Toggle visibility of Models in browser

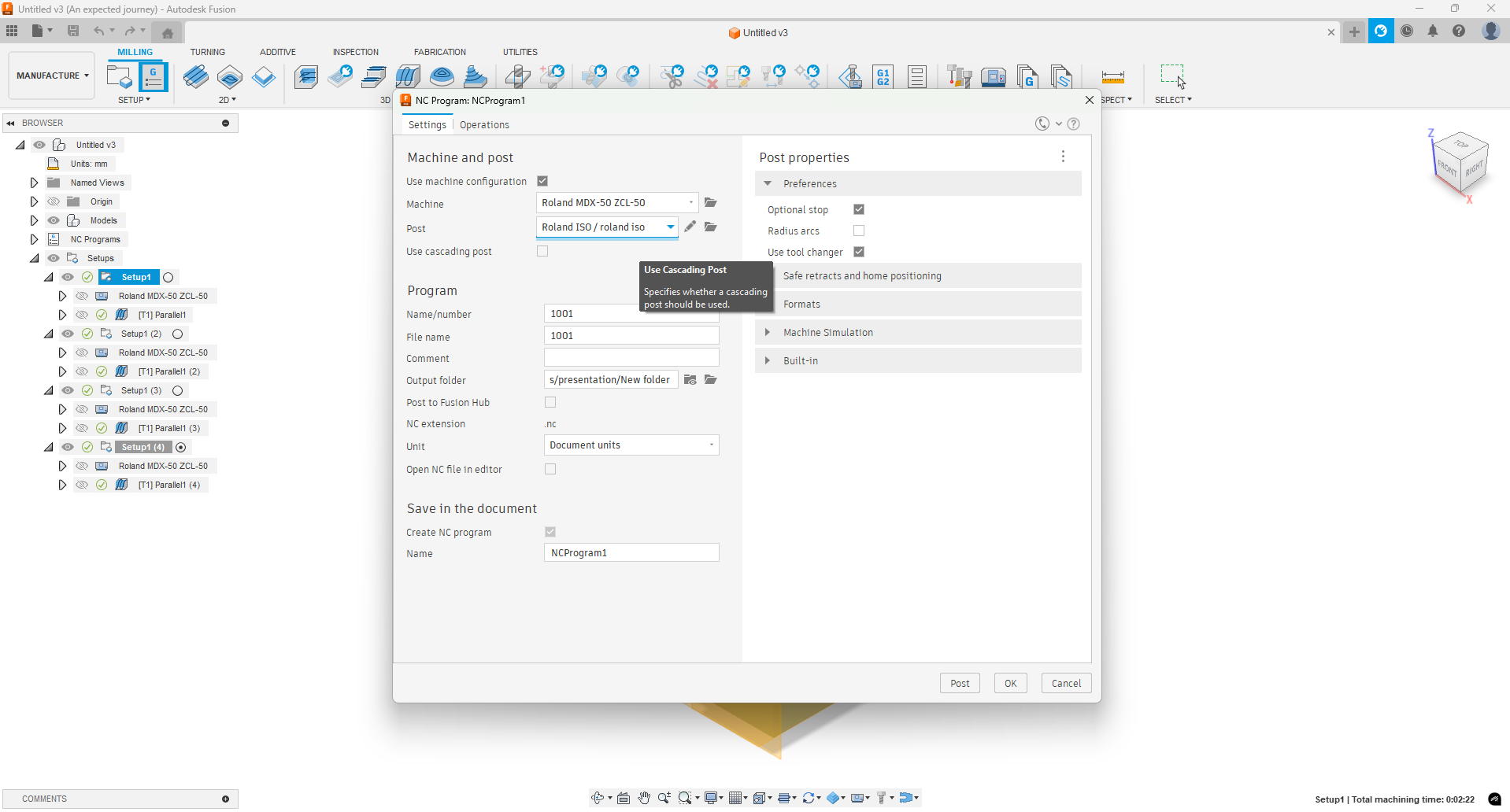[x=54, y=220]
